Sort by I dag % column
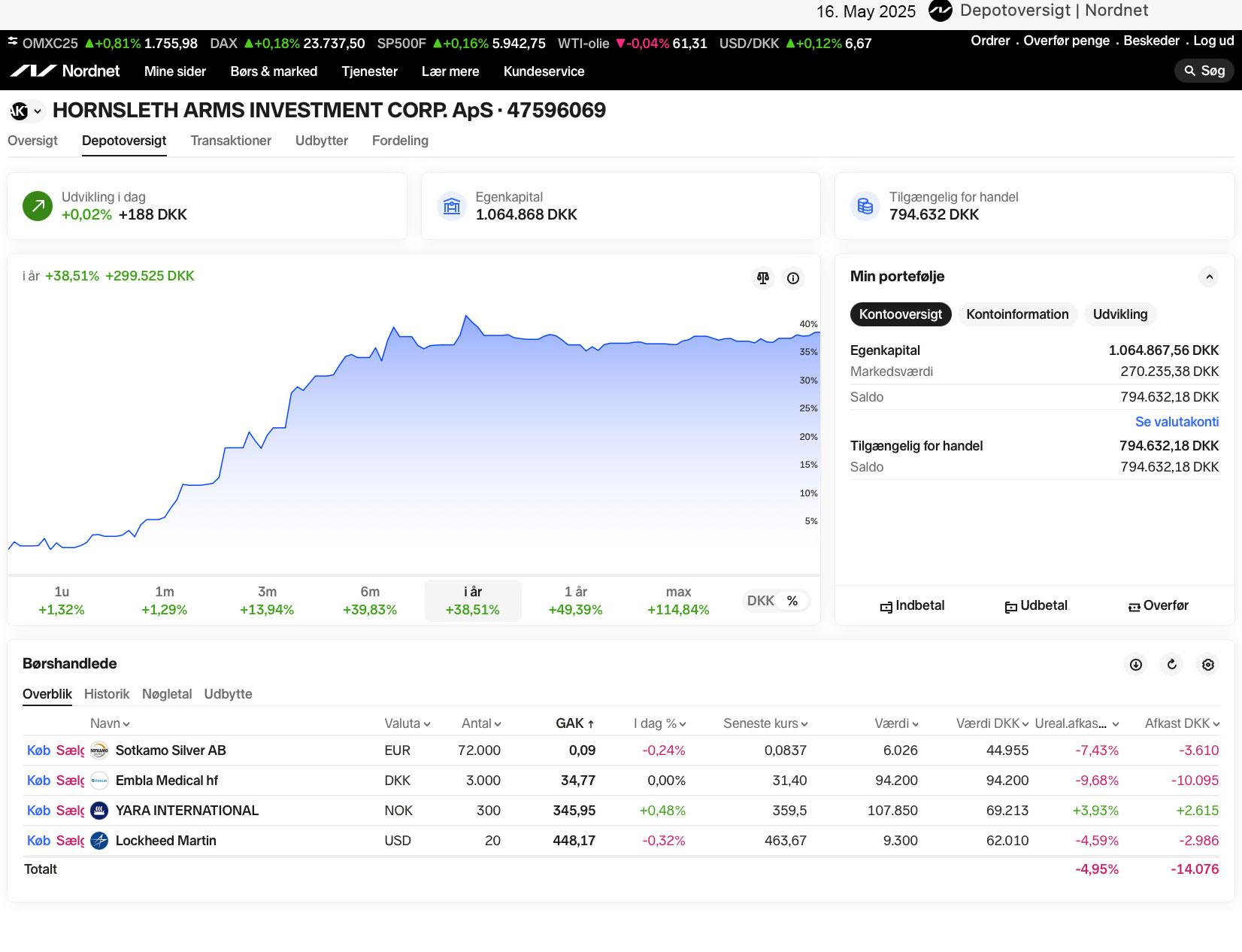The height and width of the screenshot is (952, 1242). (x=659, y=723)
